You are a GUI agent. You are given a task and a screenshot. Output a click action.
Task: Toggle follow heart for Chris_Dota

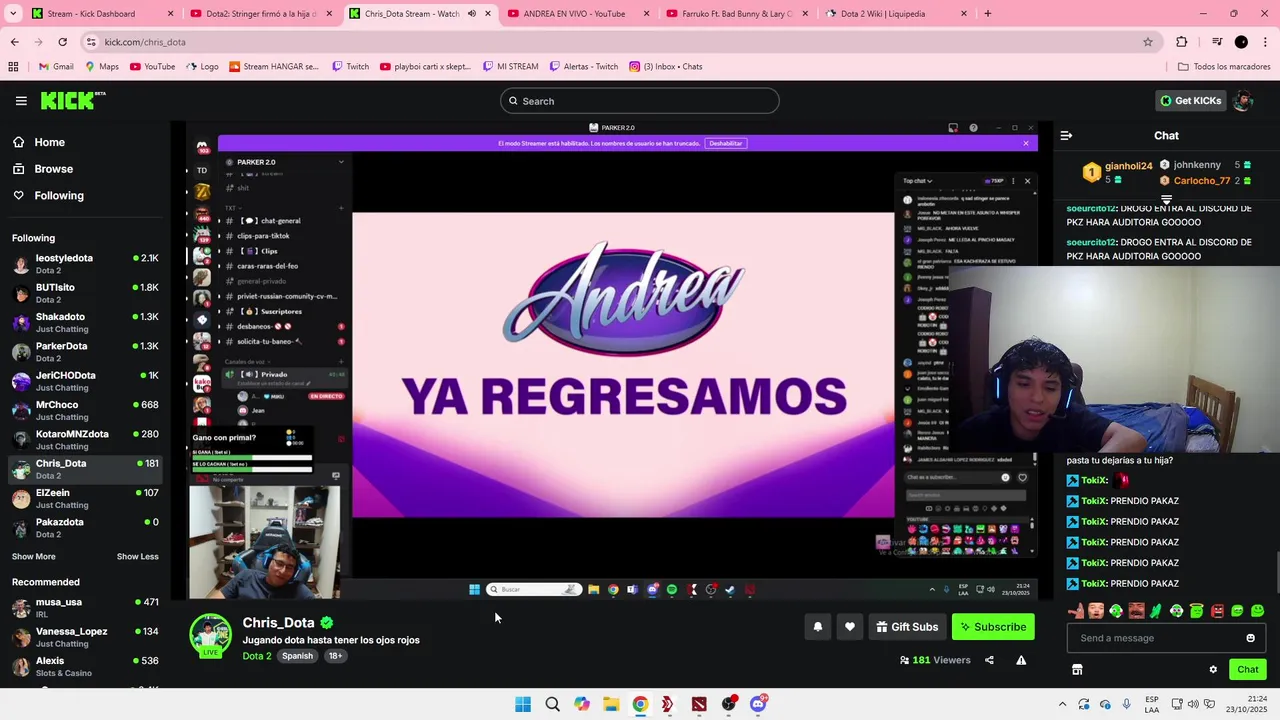click(x=850, y=627)
